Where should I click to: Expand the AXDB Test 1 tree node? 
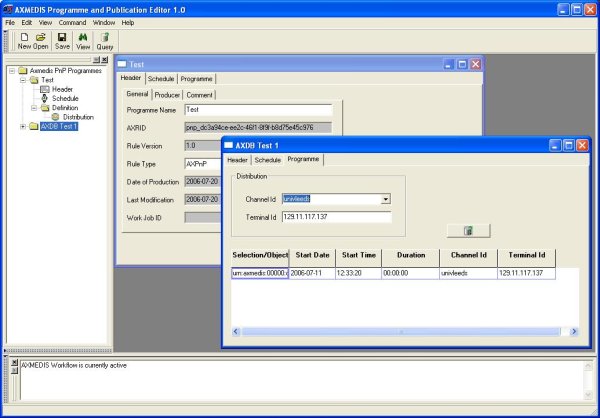coord(23,126)
